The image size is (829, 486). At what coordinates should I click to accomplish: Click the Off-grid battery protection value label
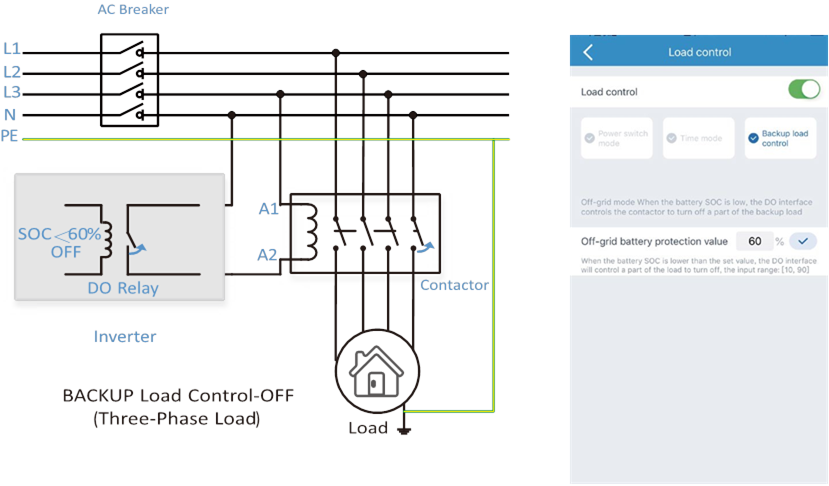point(654,241)
